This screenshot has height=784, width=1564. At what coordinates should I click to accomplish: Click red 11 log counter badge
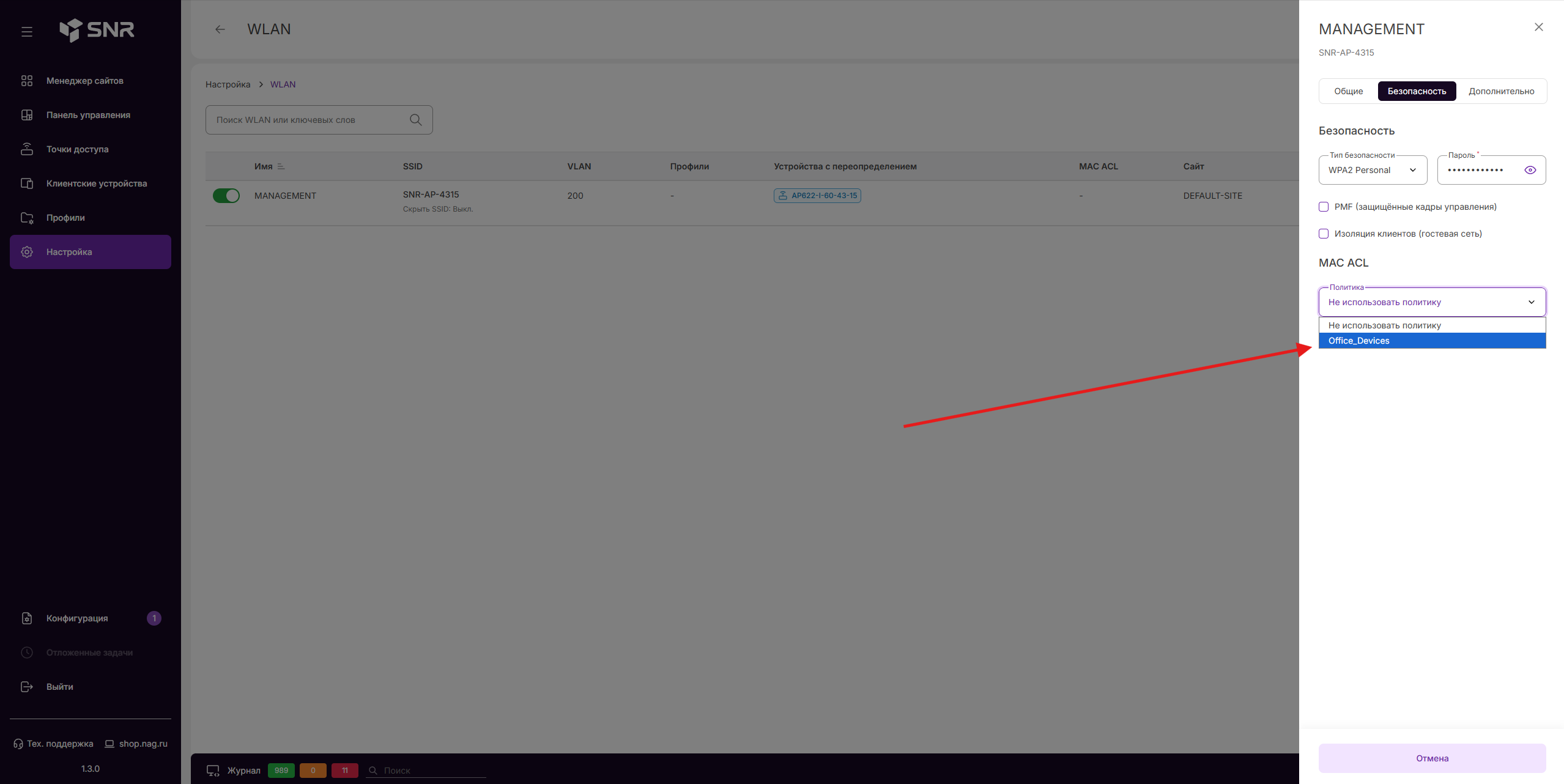pyautogui.click(x=345, y=771)
